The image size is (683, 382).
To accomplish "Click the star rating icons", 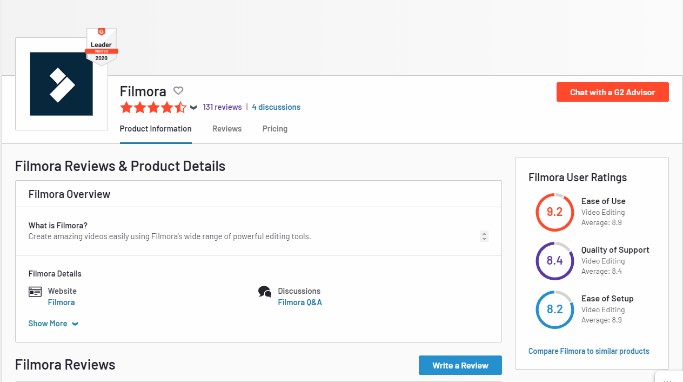I will pos(153,107).
